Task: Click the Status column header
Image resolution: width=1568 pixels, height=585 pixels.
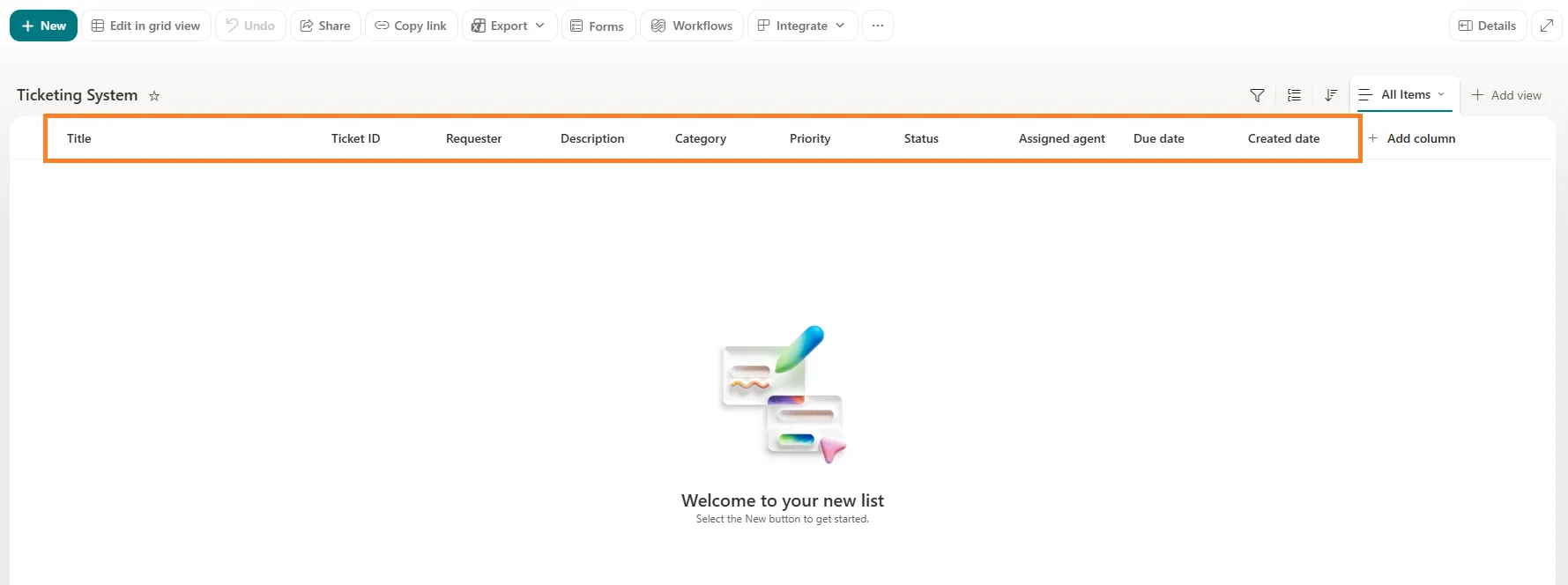Action: click(921, 138)
